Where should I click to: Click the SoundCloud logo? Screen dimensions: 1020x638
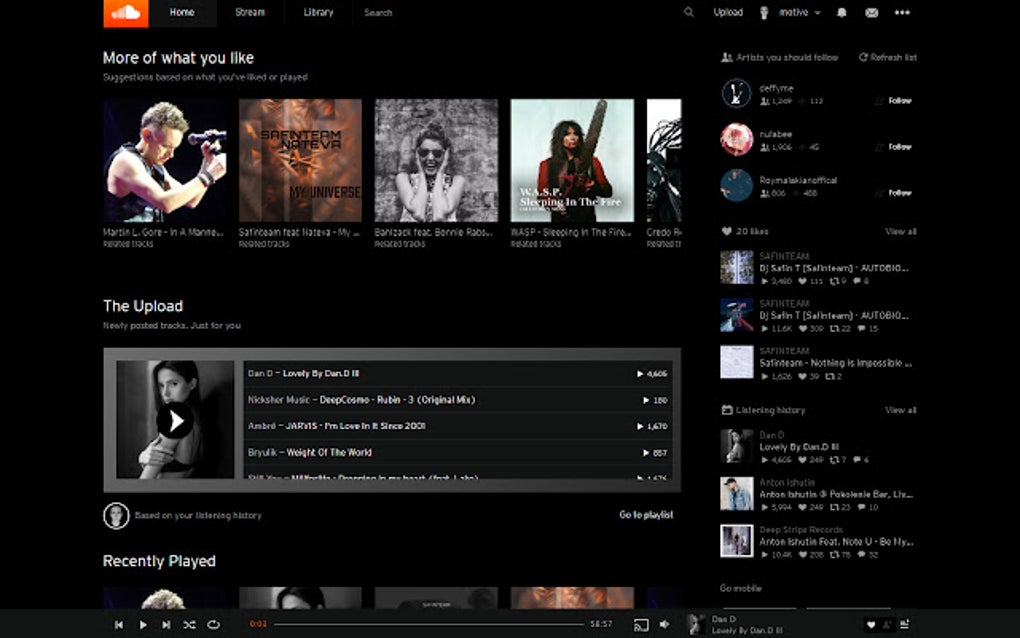[x=123, y=13]
